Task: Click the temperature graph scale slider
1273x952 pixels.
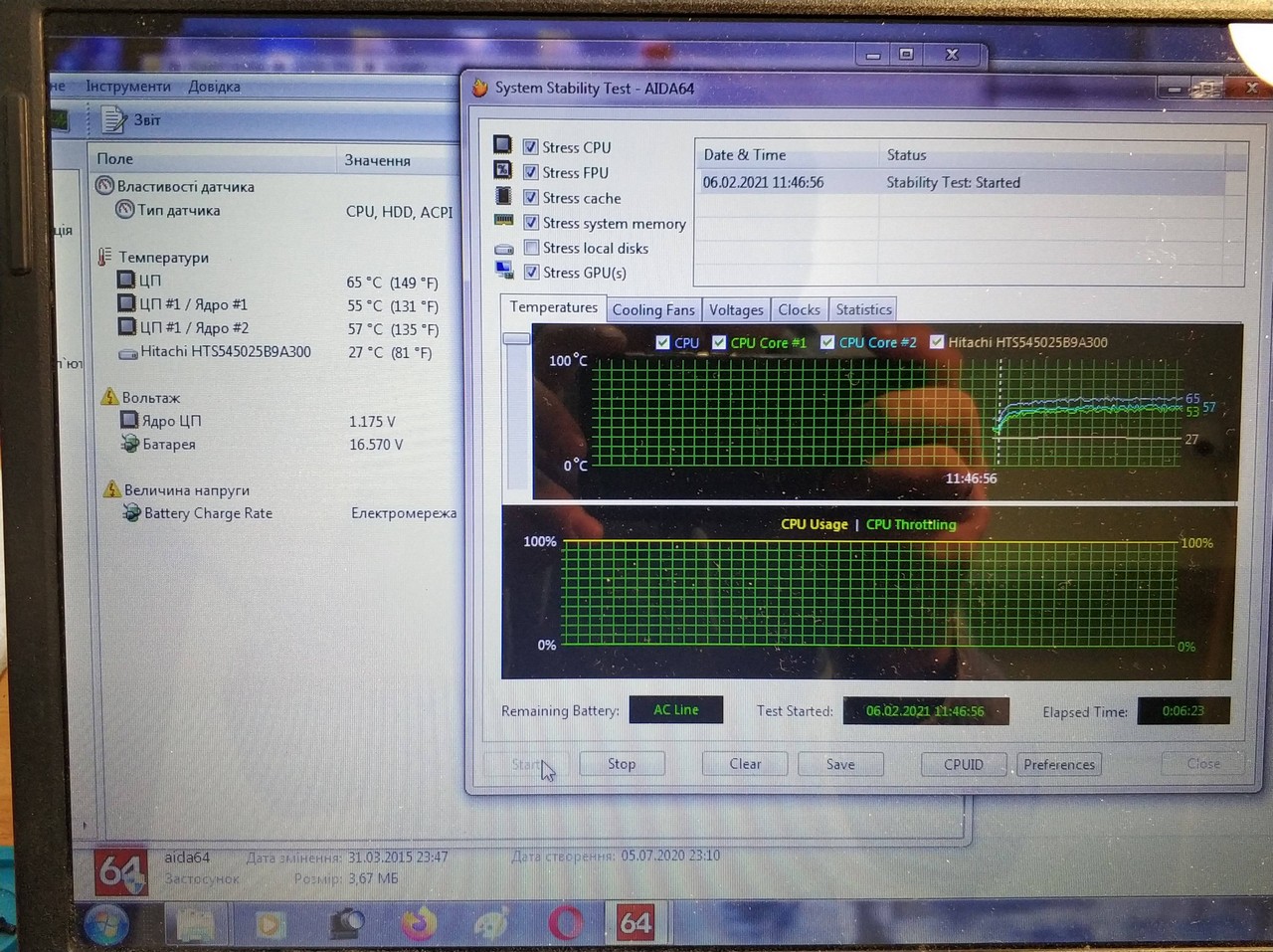Action: click(516, 339)
